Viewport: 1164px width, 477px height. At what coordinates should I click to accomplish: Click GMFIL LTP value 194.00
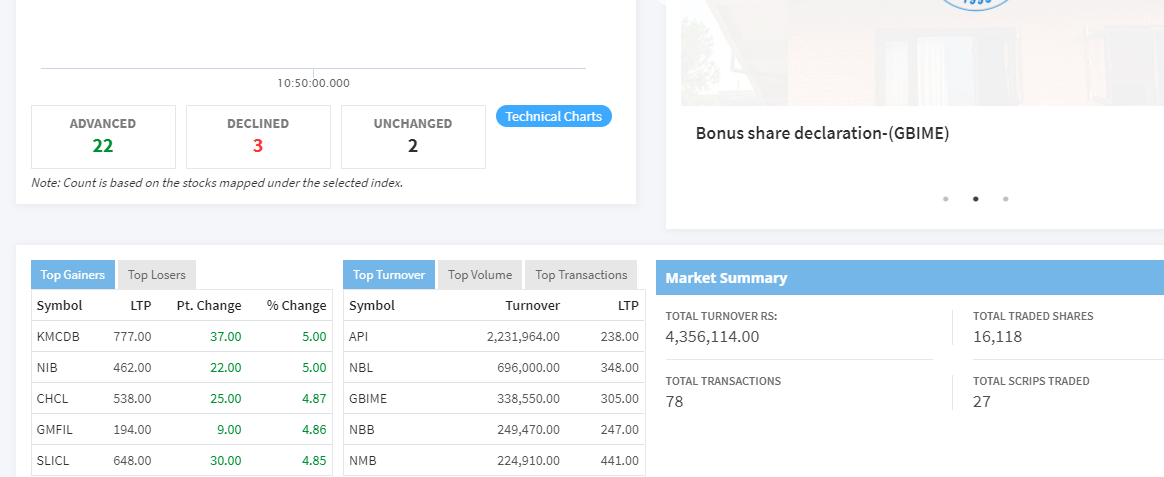132,430
